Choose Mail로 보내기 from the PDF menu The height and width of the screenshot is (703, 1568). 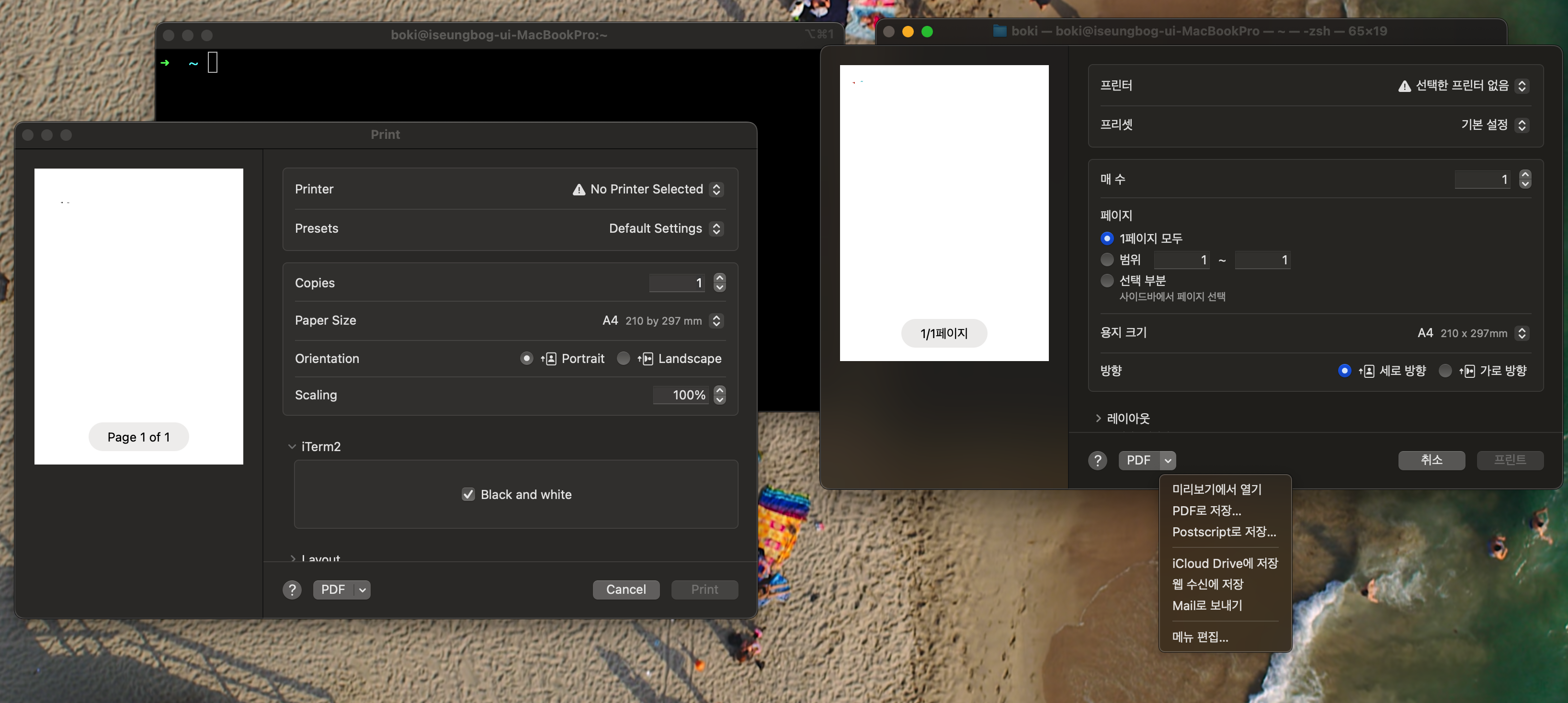pyautogui.click(x=1207, y=605)
